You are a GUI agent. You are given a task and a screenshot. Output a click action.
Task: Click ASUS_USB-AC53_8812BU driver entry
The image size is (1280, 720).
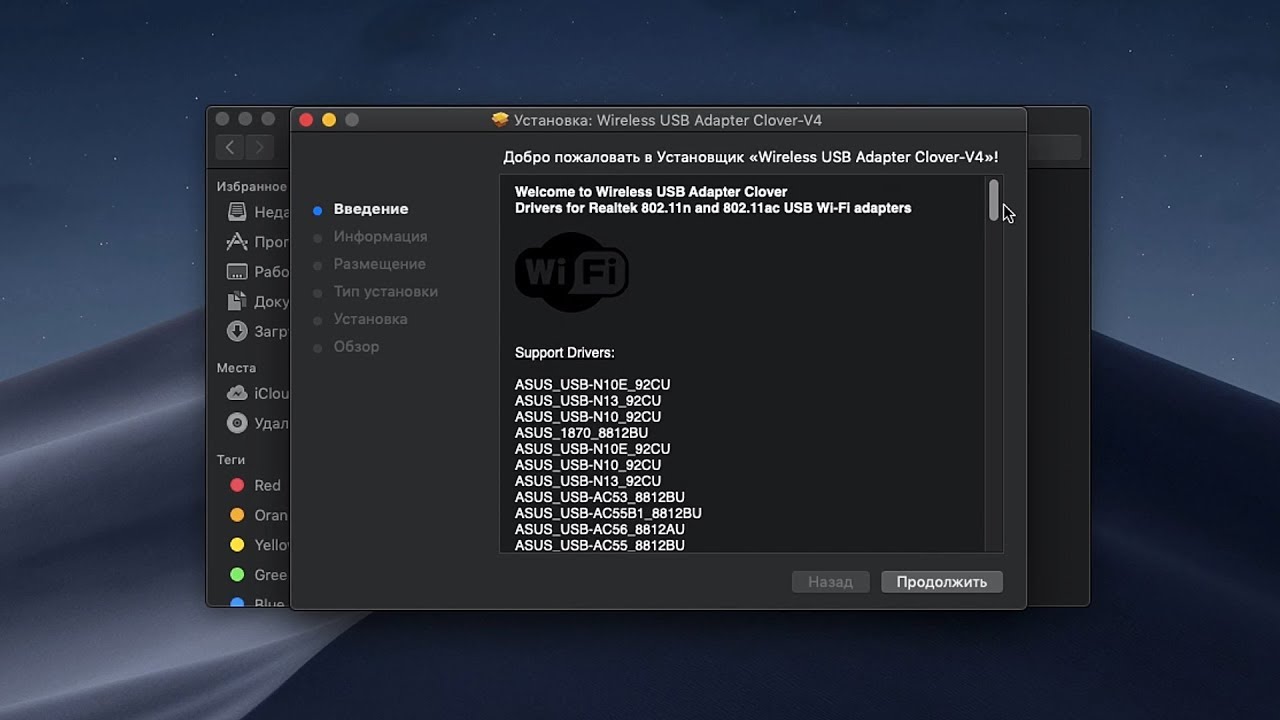click(x=600, y=497)
